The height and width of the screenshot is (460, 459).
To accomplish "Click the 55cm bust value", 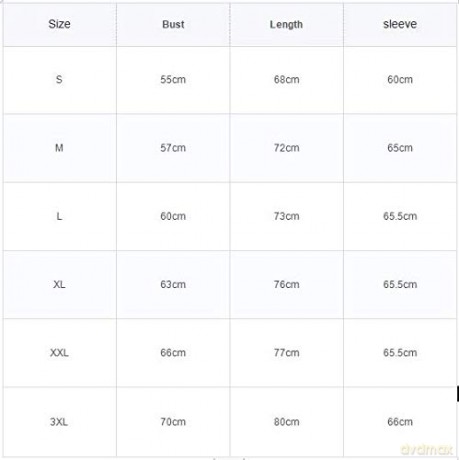I will point(173,79).
